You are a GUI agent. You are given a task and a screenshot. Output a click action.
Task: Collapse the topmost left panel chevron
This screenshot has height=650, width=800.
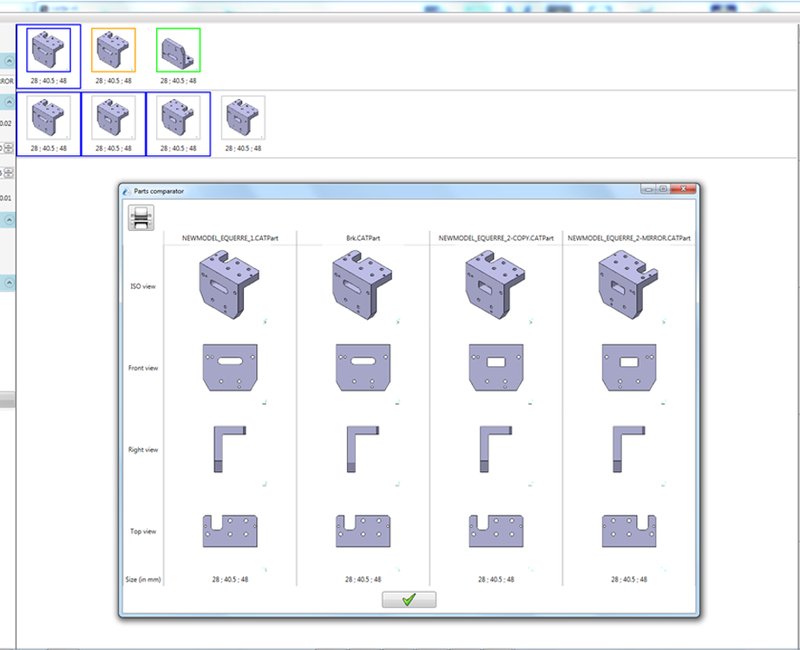8,61
